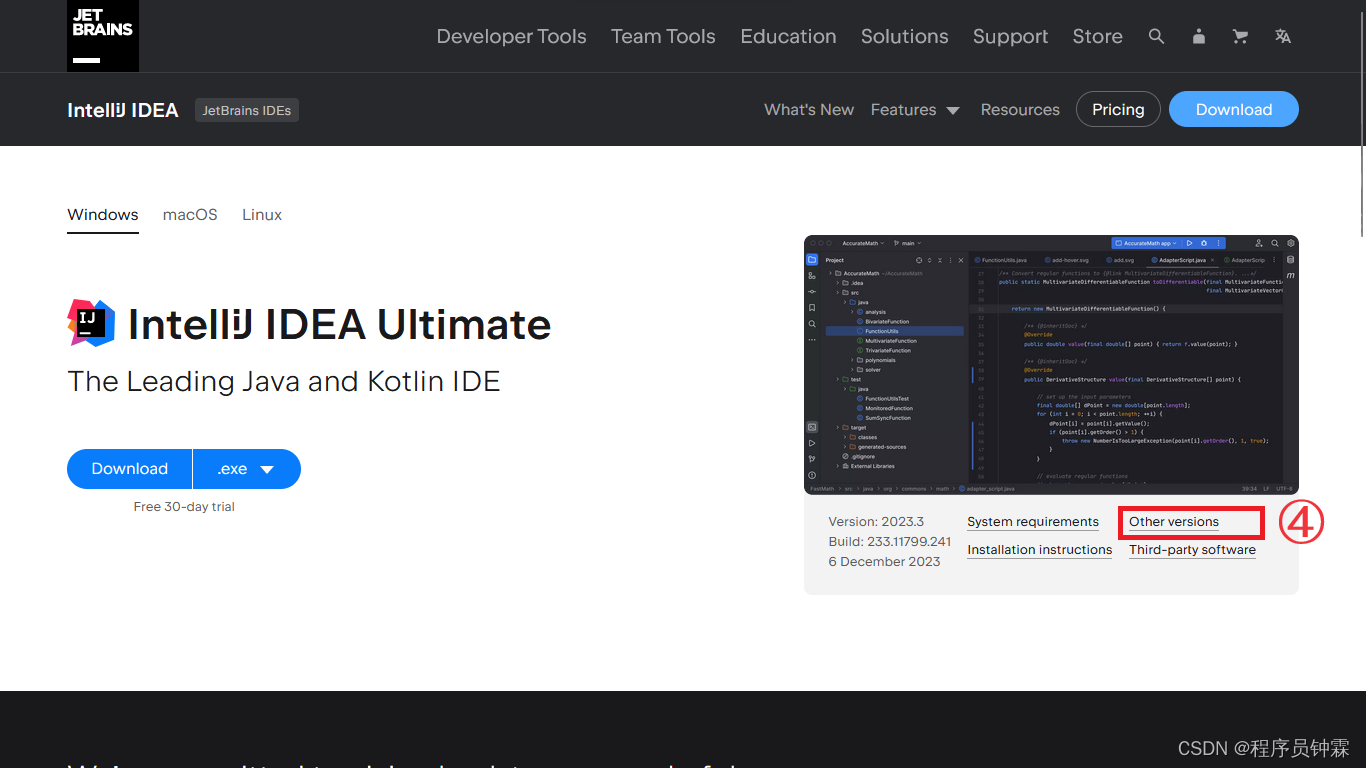The width and height of the screenshot is (1366, 768).
Task: Click the blue Download button for Ultimate
Action: pyautogui.click(x=129, y=469)
